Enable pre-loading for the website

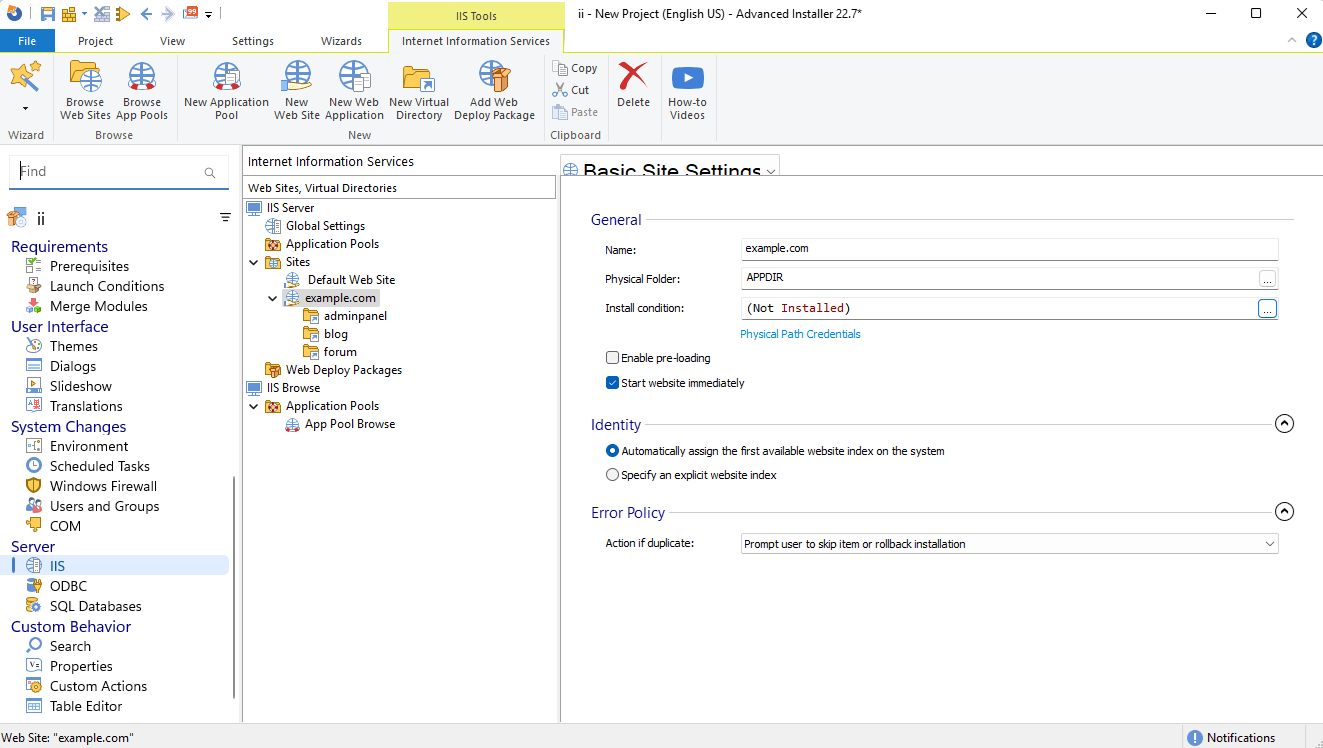coord(612,357)
